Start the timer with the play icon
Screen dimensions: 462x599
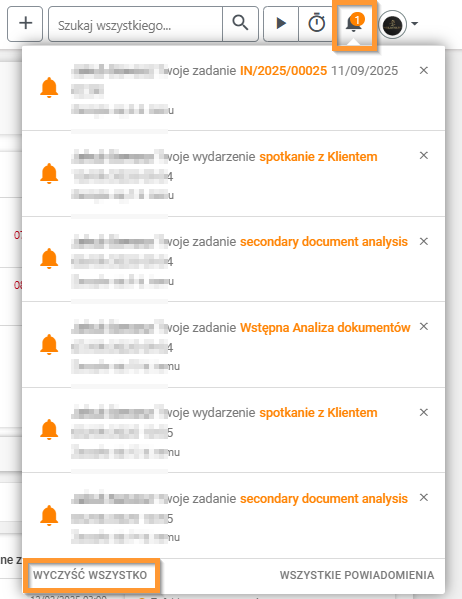[281, 24]
